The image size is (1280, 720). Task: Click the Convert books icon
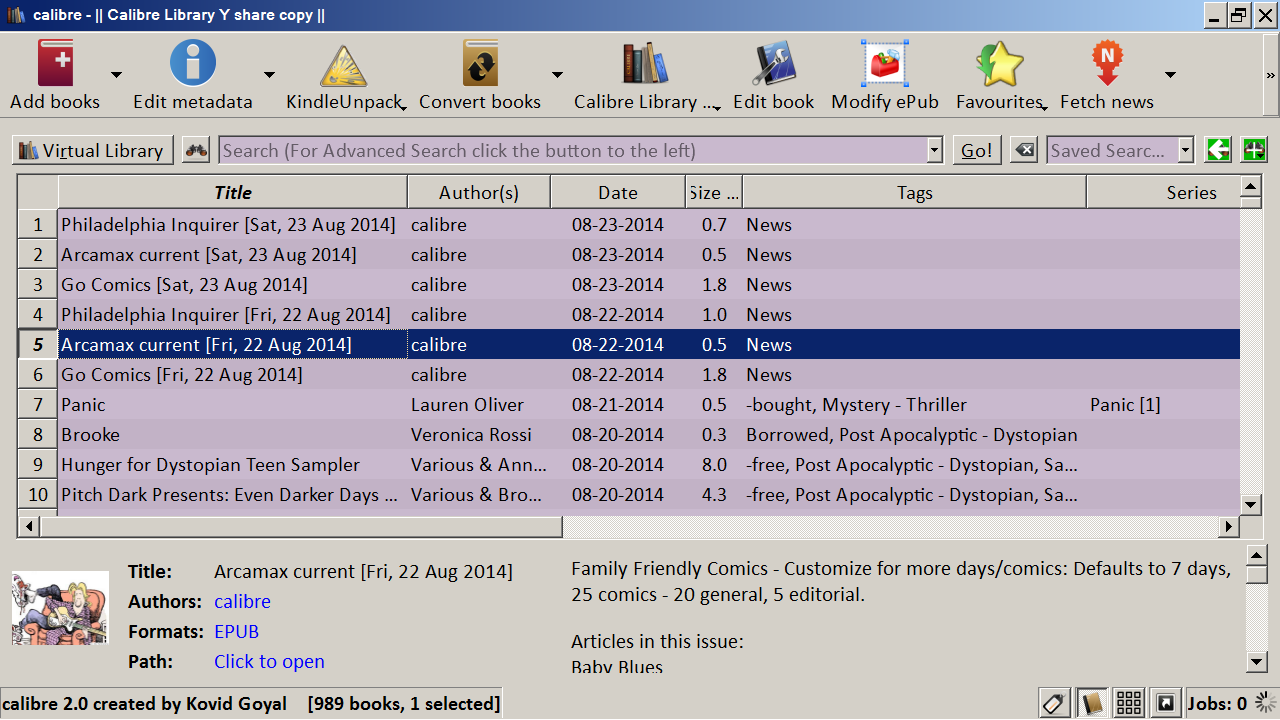[480, 64]
